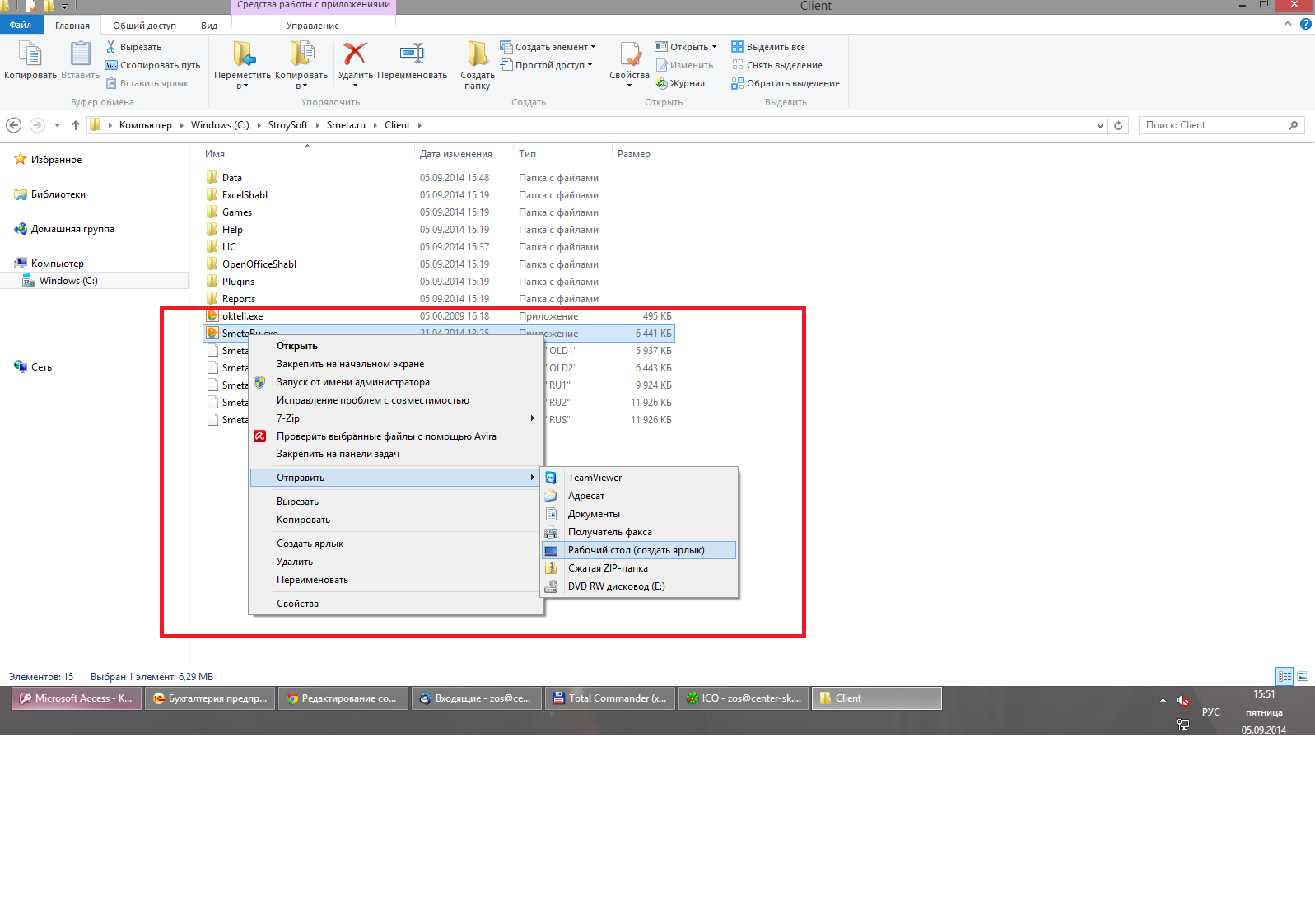Select Run as administrator menu entry
This screenshot has height=924, width=1315.
click(x=352, y=382)
